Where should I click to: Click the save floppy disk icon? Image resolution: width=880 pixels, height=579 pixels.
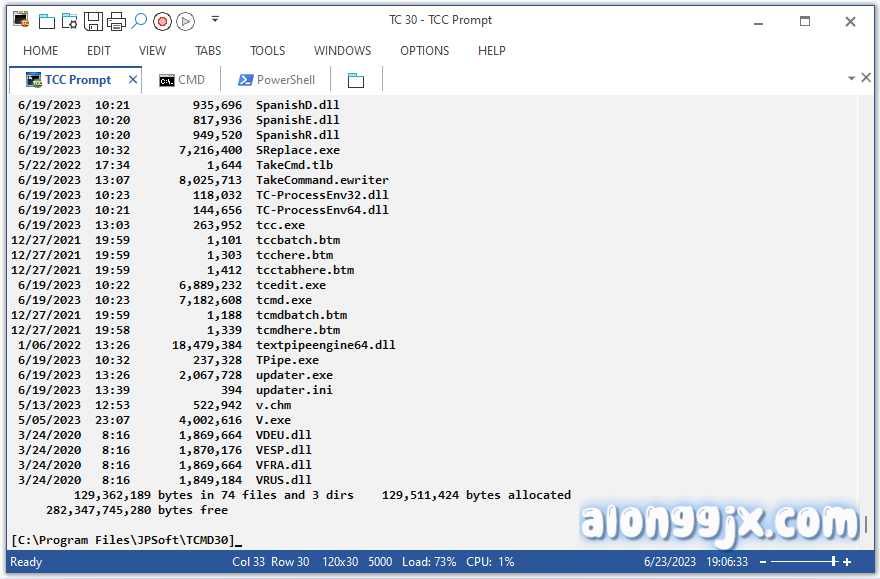[x=93, y=20]
